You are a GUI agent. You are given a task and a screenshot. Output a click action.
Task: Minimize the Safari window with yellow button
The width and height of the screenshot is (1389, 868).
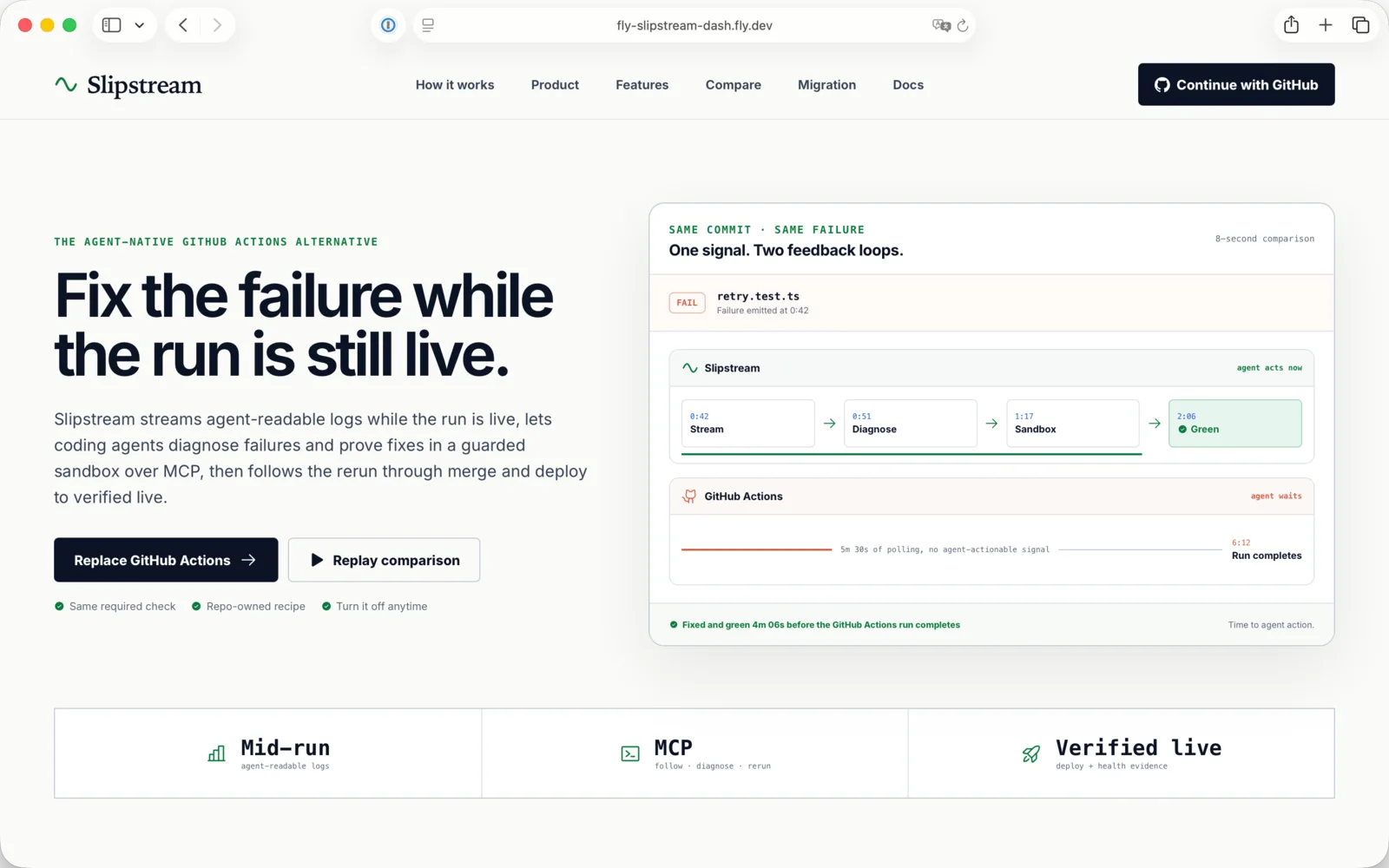tap(47, 25)
